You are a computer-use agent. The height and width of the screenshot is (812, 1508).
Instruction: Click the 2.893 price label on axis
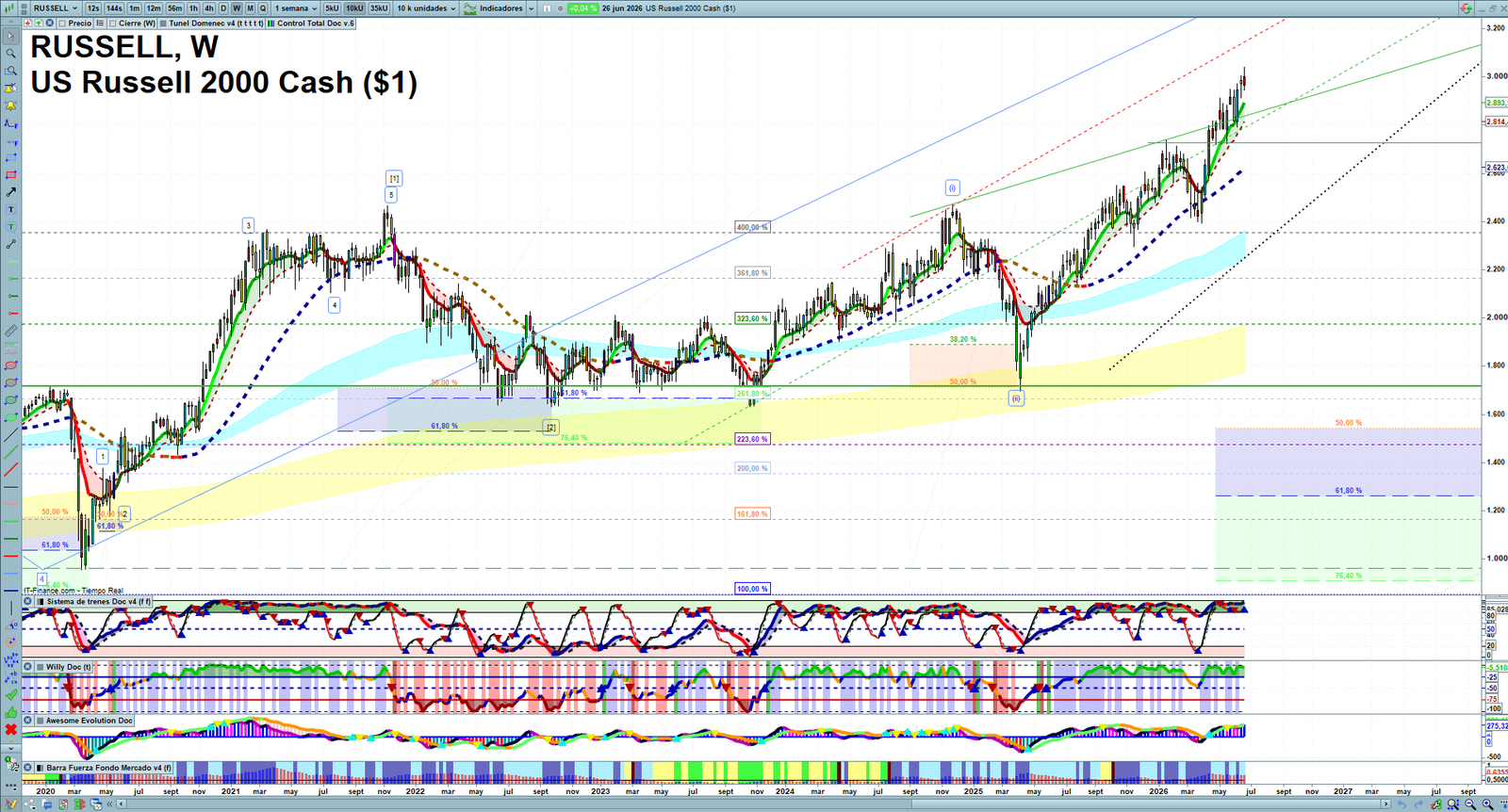click(x=1496, y=103)
